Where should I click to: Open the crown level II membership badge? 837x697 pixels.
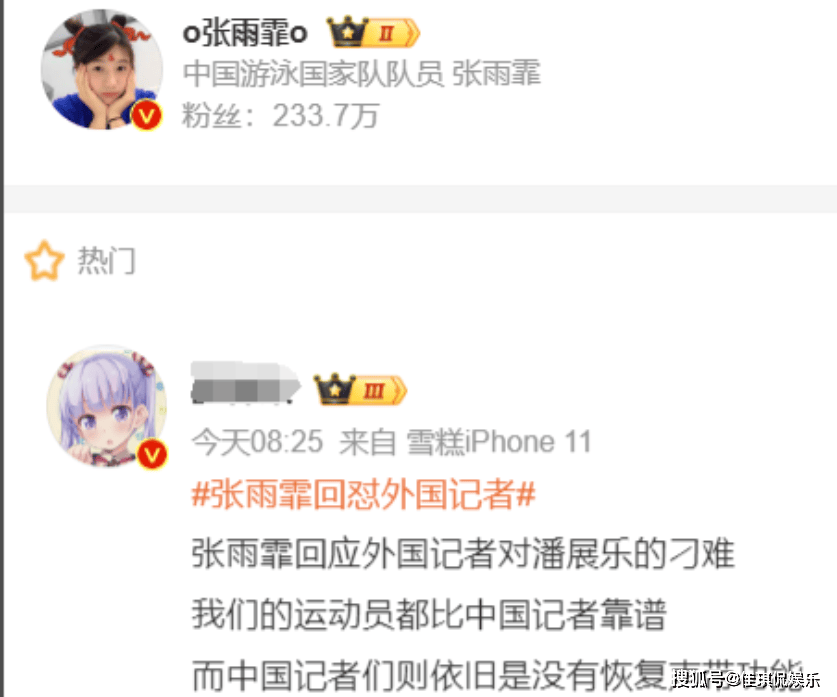point(373,33)
